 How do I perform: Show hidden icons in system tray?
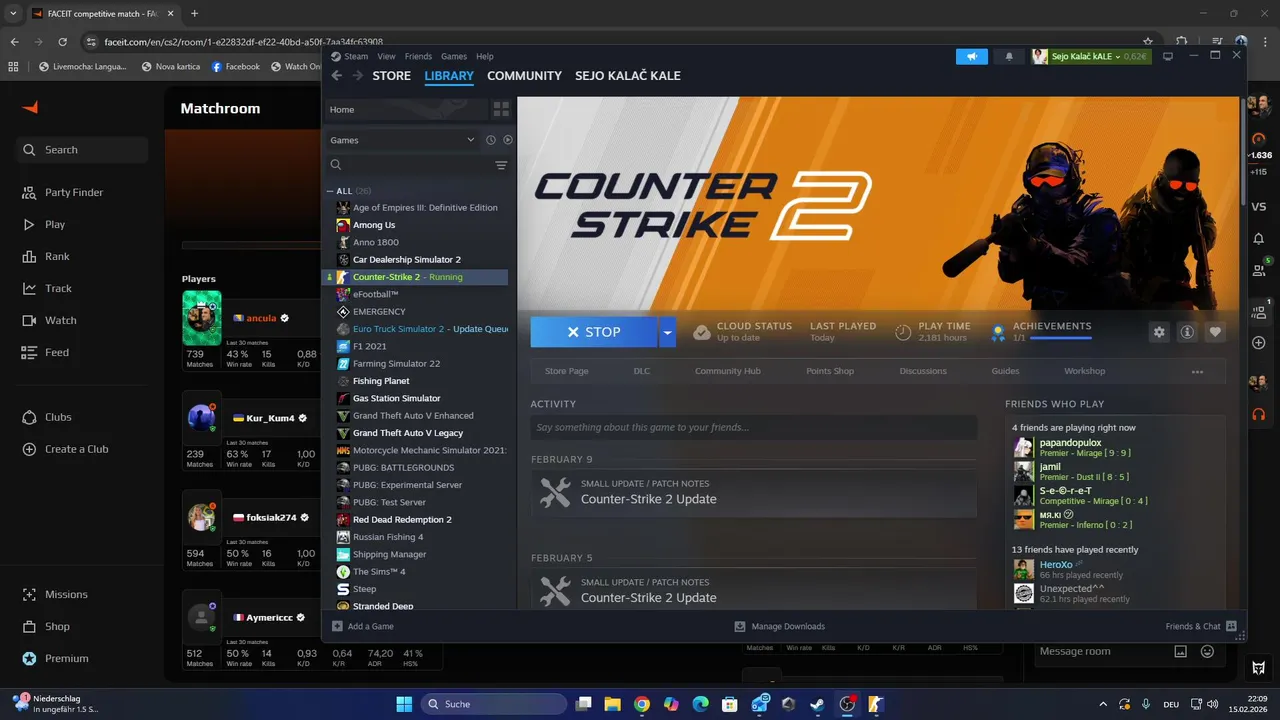(1103, 704)
